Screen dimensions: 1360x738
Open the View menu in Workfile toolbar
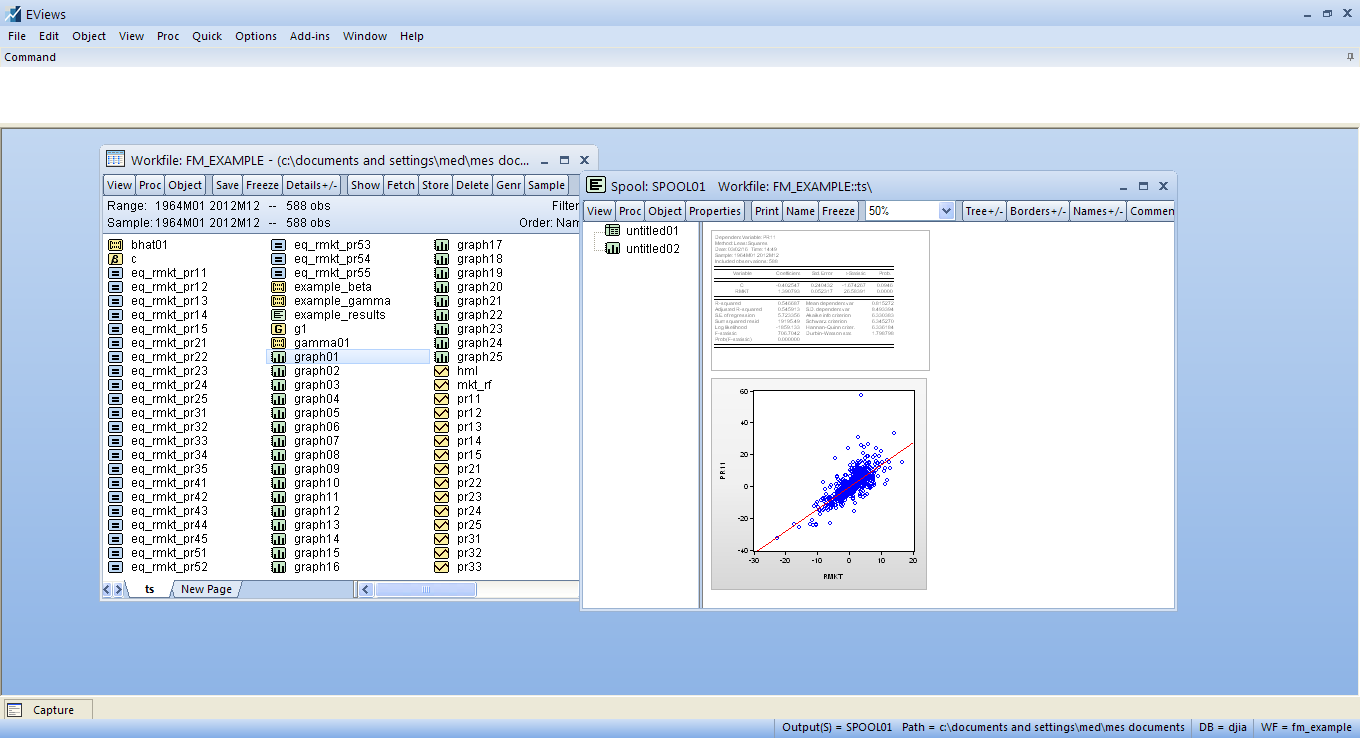click(119, 185)
